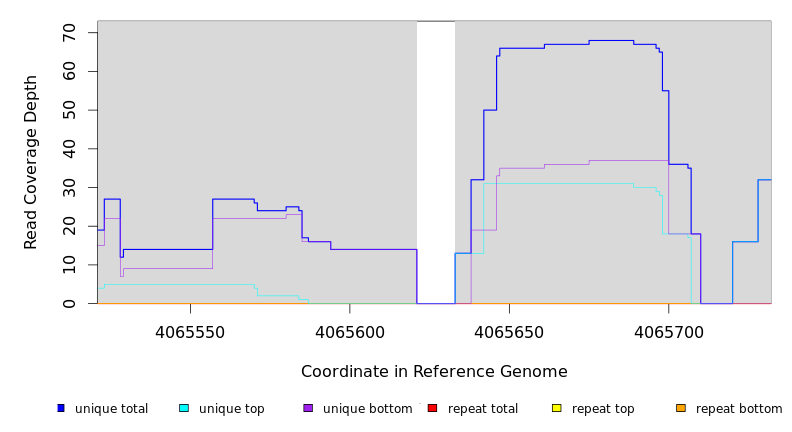Click the red repeat total legend swatch
Image resolution: width=792 pixels, height=432 pixels.
click(x=432, y=408)
